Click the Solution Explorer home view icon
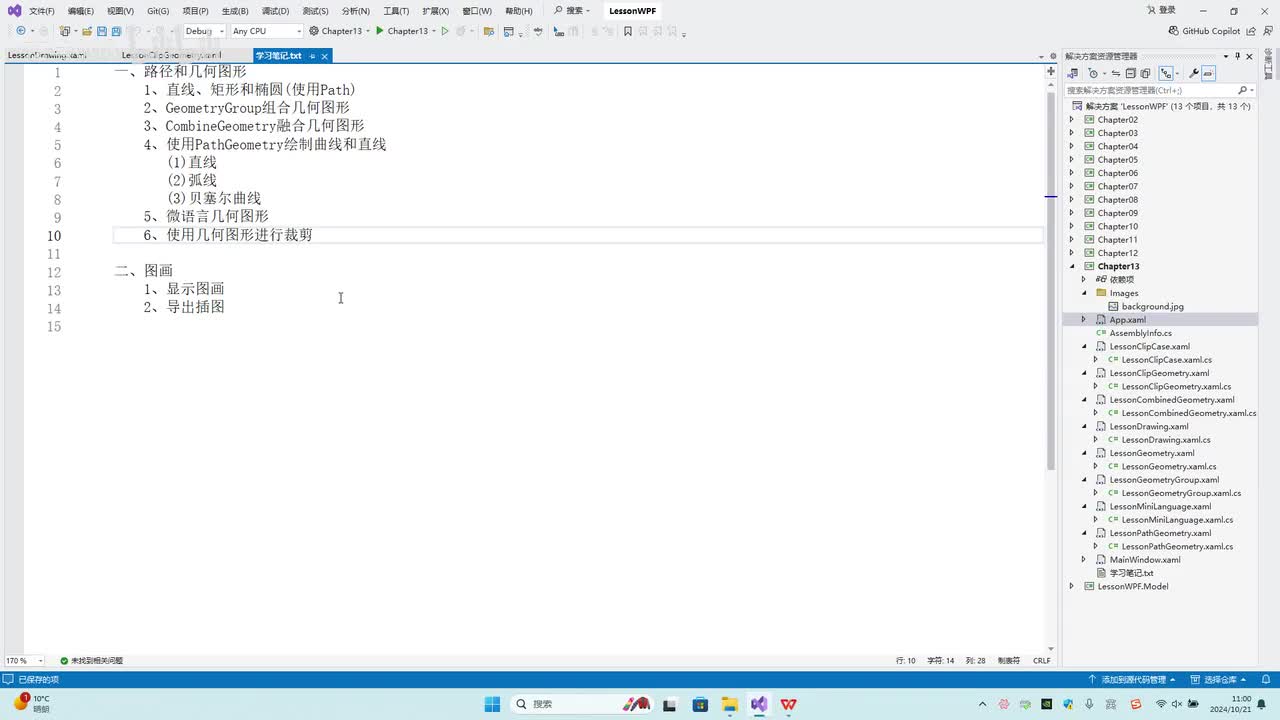1280x720 pixels. point(1073,73)
